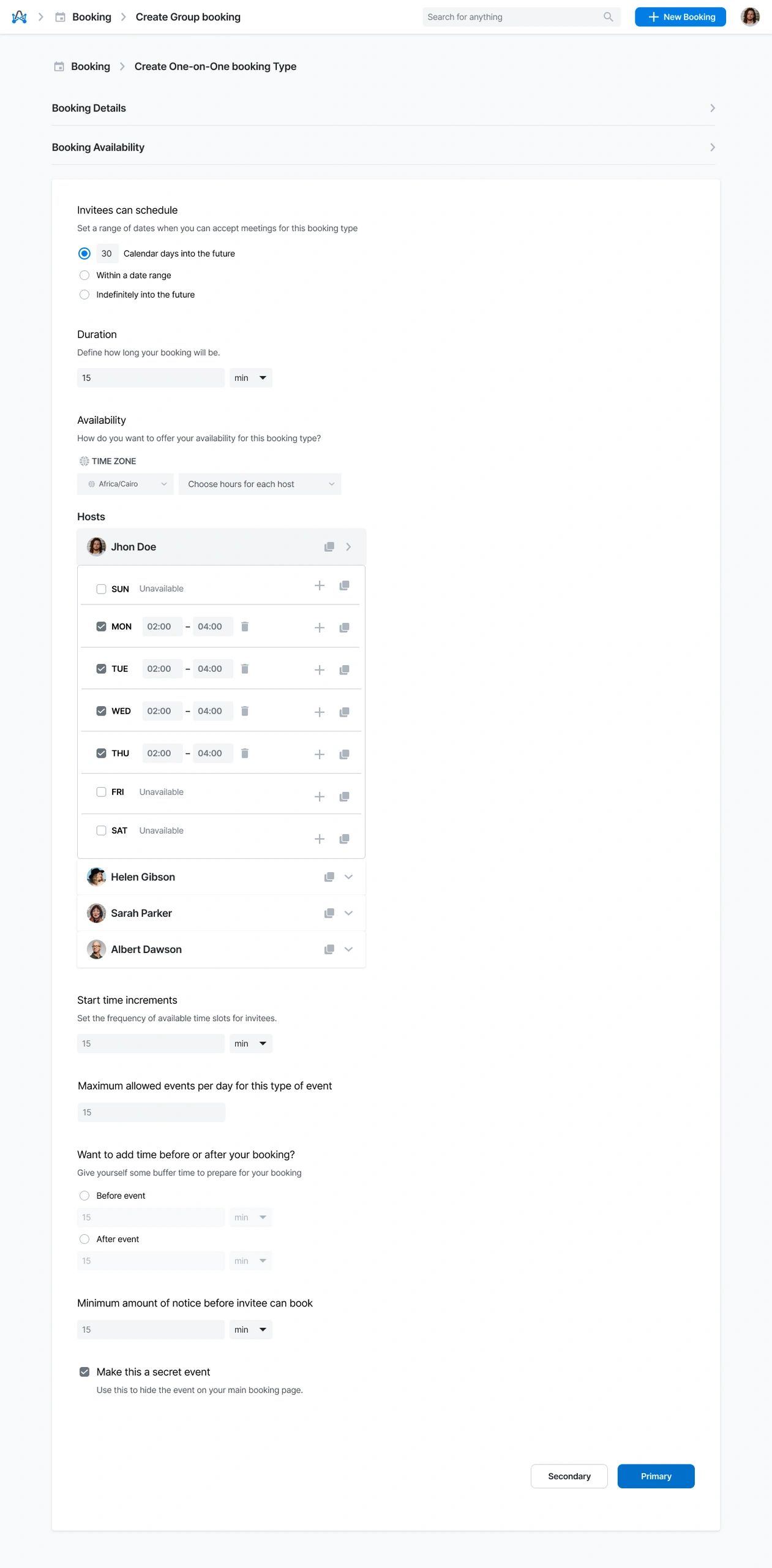The image size is (772, 1568).
Task: Click the New Booking button
Action: (680, 17)
